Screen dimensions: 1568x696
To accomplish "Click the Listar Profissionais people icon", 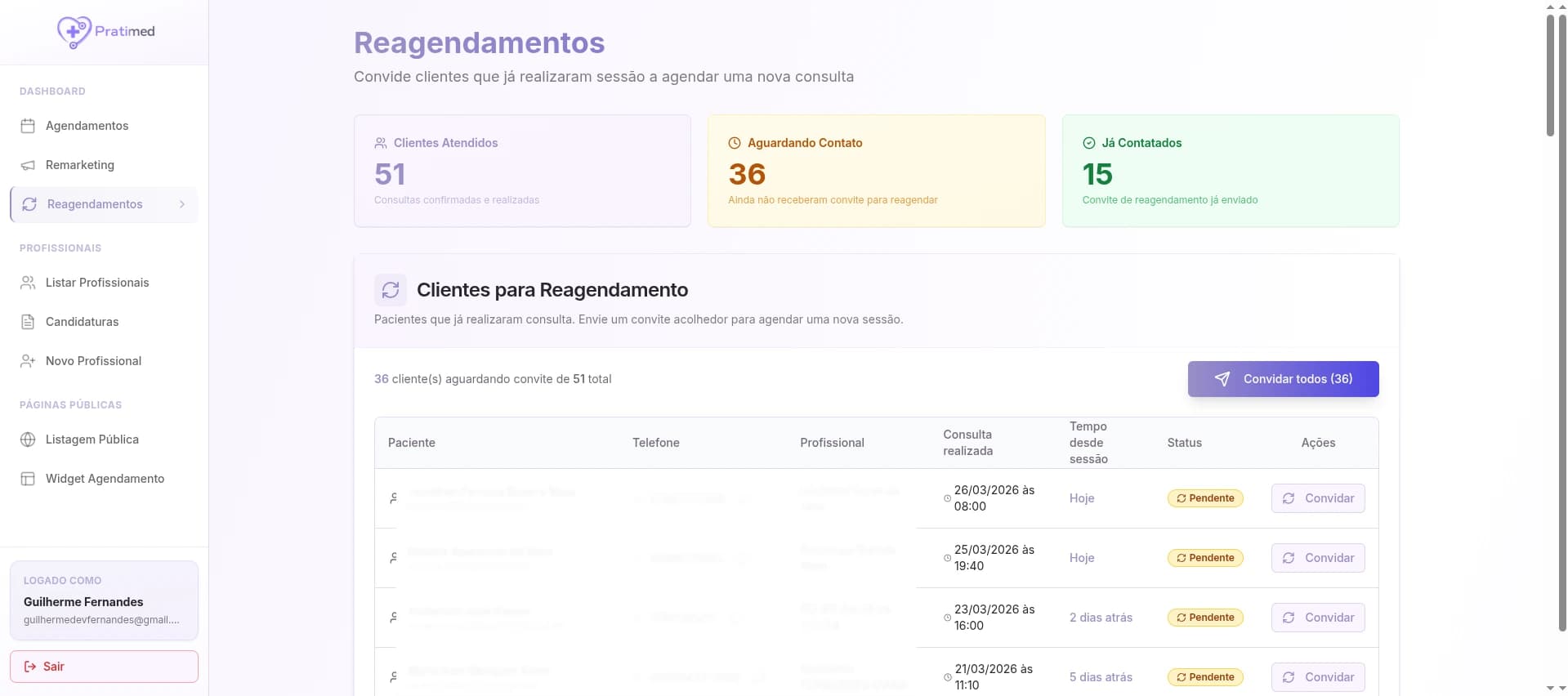I will (x=28, y=283).
